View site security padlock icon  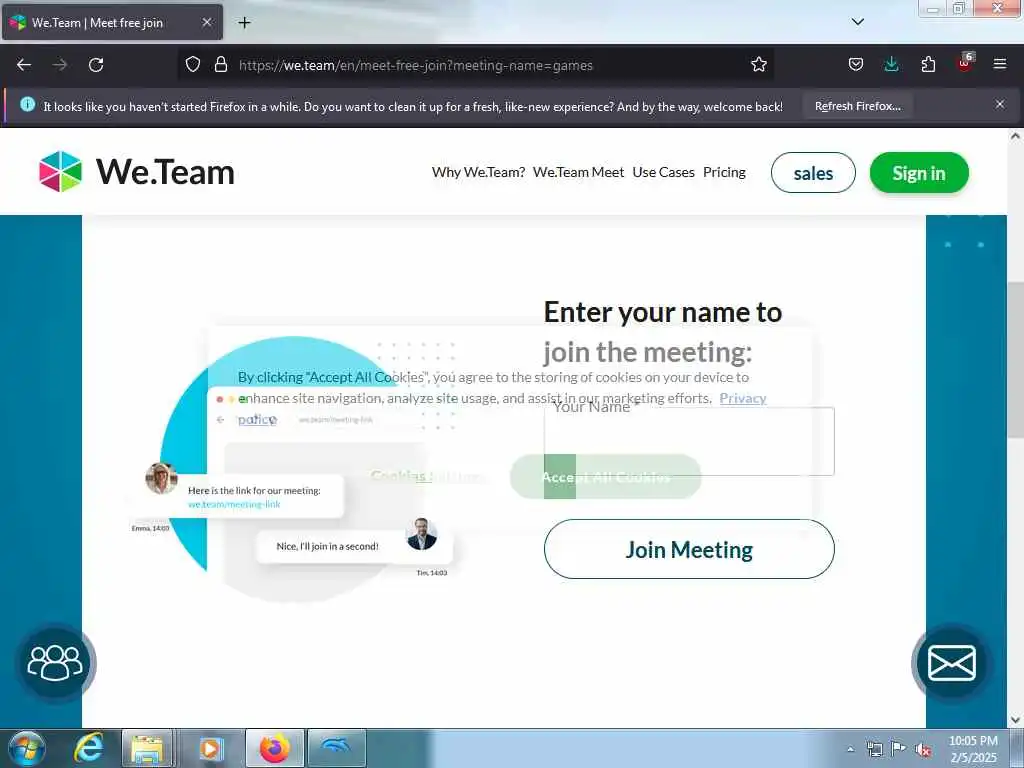(221, 65)
